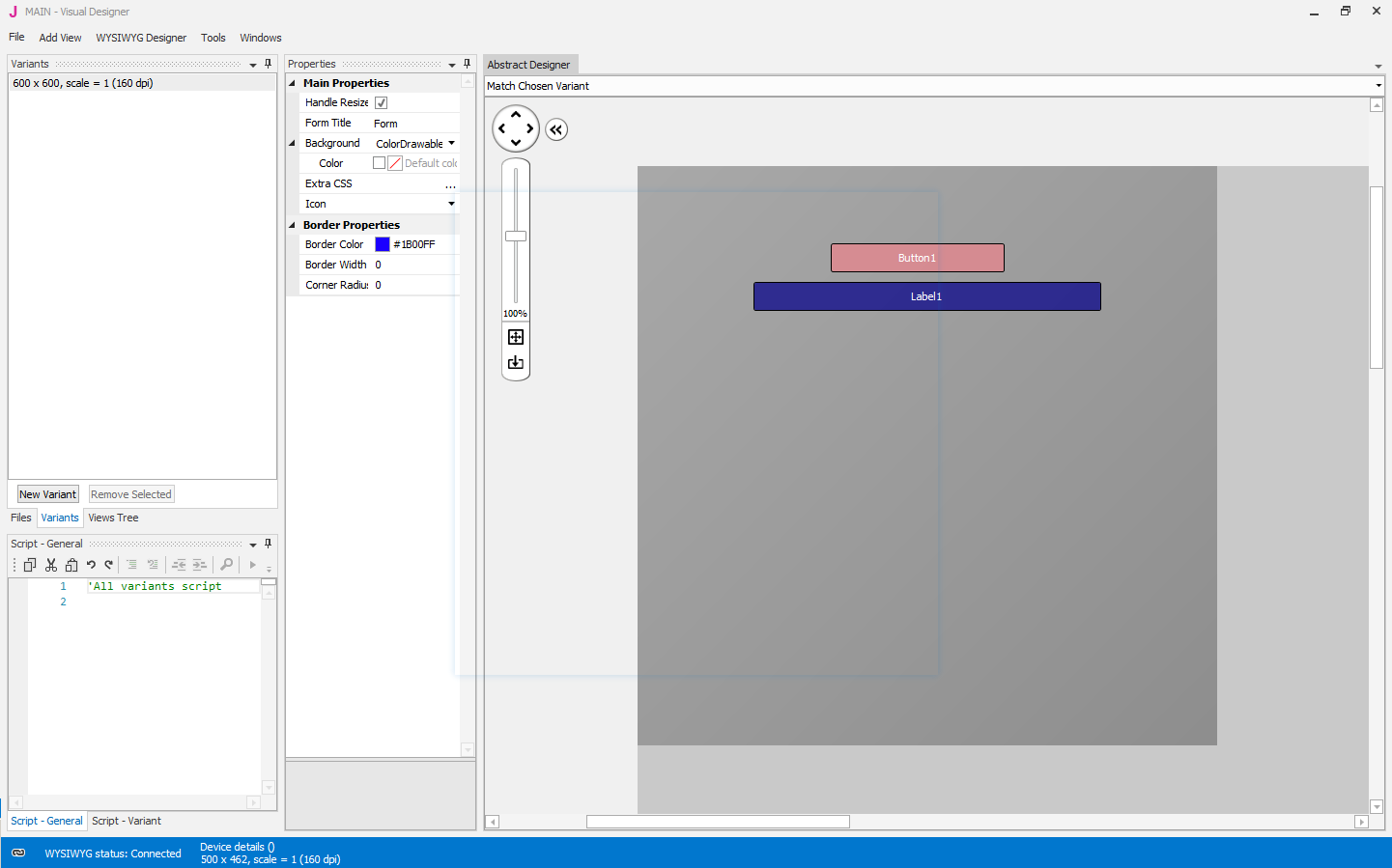Switch to the Script - Variant tab
The height and width of the screenshot is (868, 1392).
127,821
